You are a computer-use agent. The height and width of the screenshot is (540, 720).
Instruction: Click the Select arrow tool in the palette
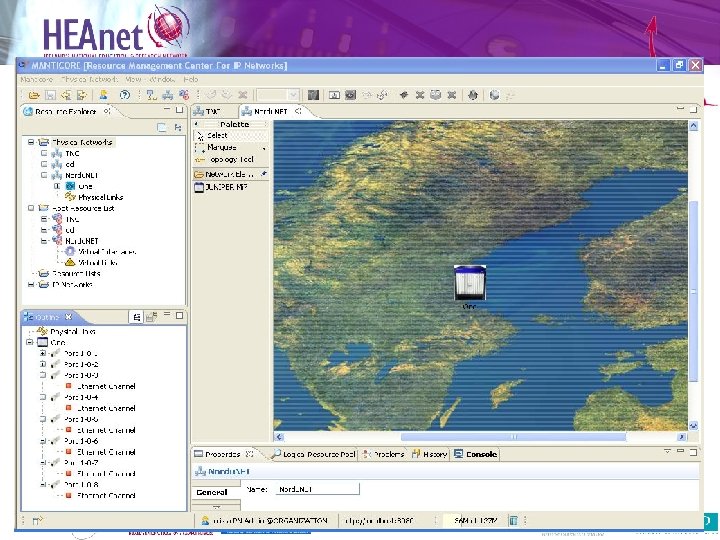217,135
